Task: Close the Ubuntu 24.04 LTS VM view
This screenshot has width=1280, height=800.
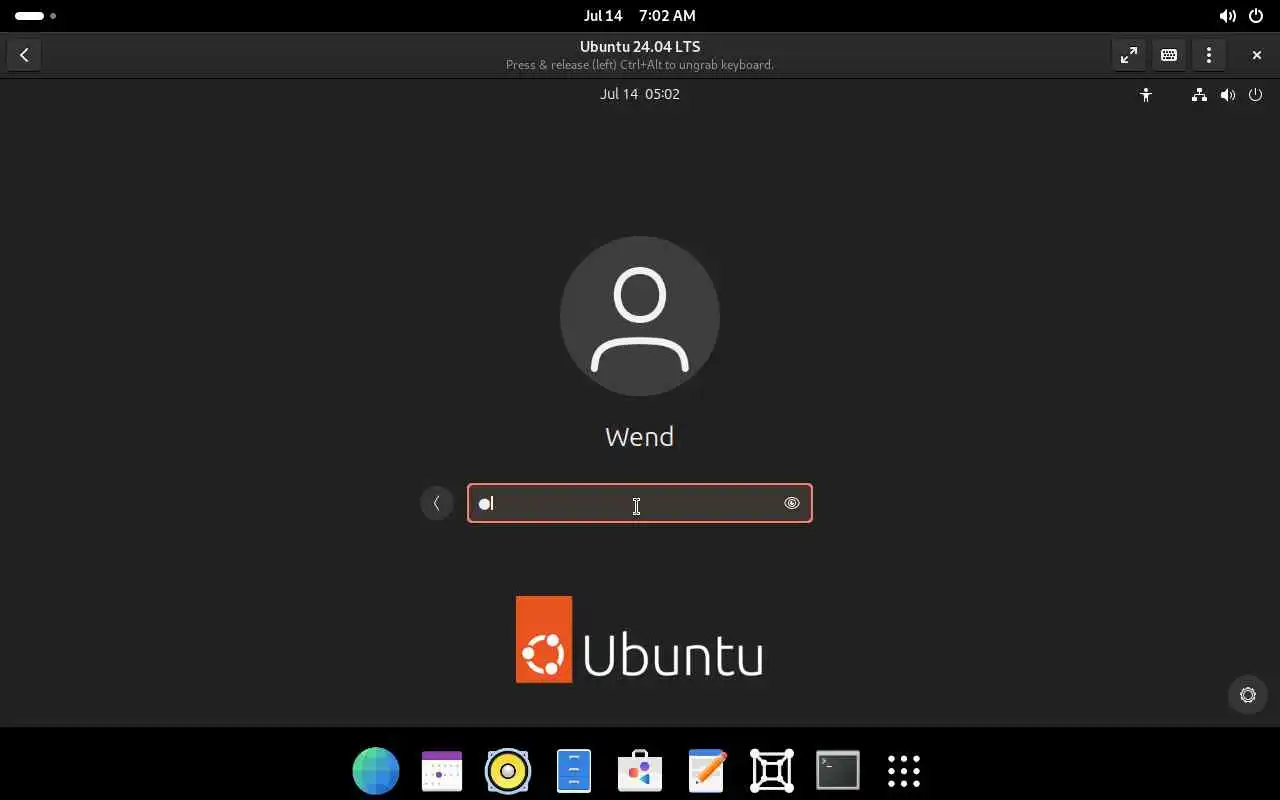Action: tap(1257, 55)
